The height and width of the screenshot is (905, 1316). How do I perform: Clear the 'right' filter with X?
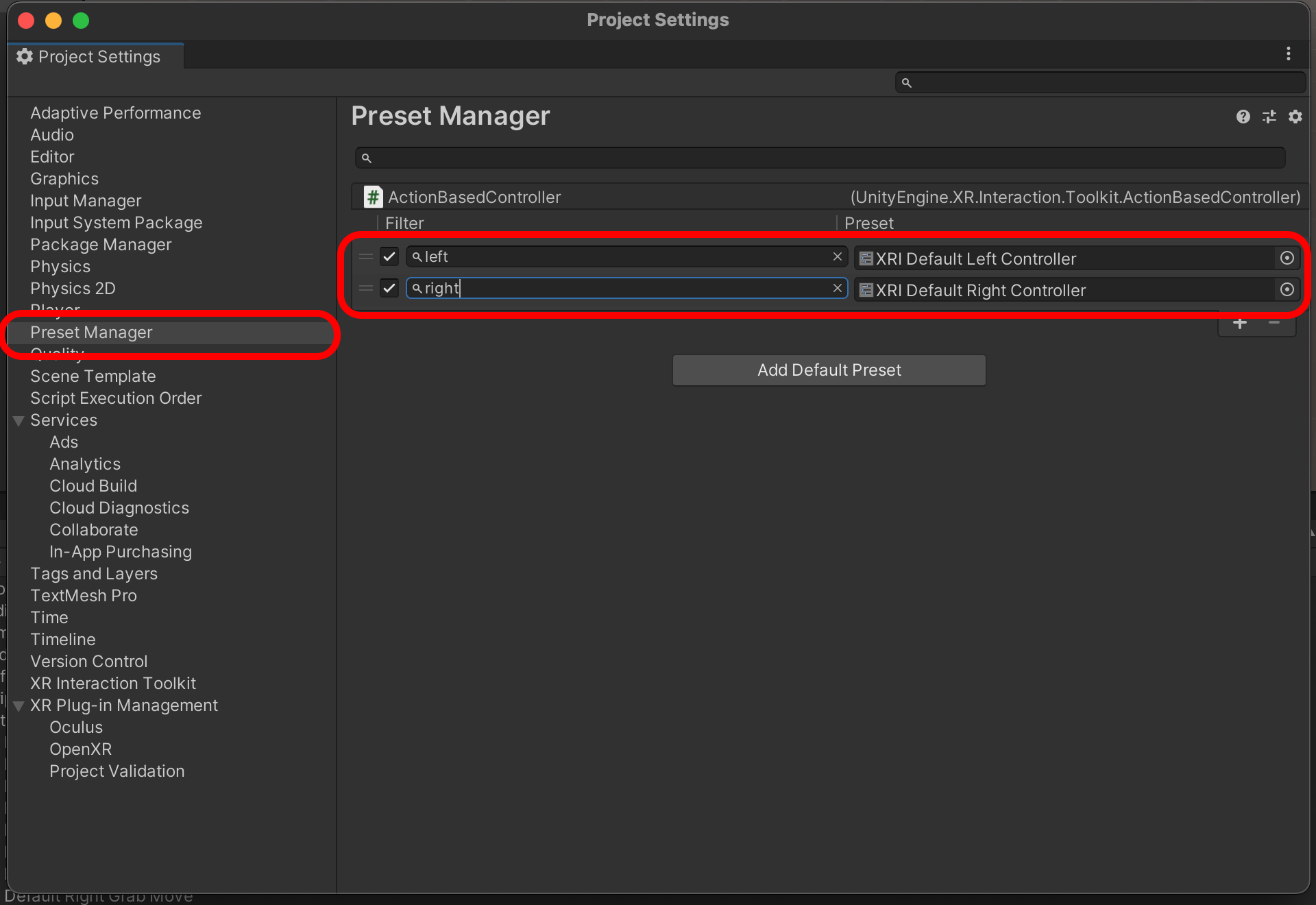tap(837, 288)
